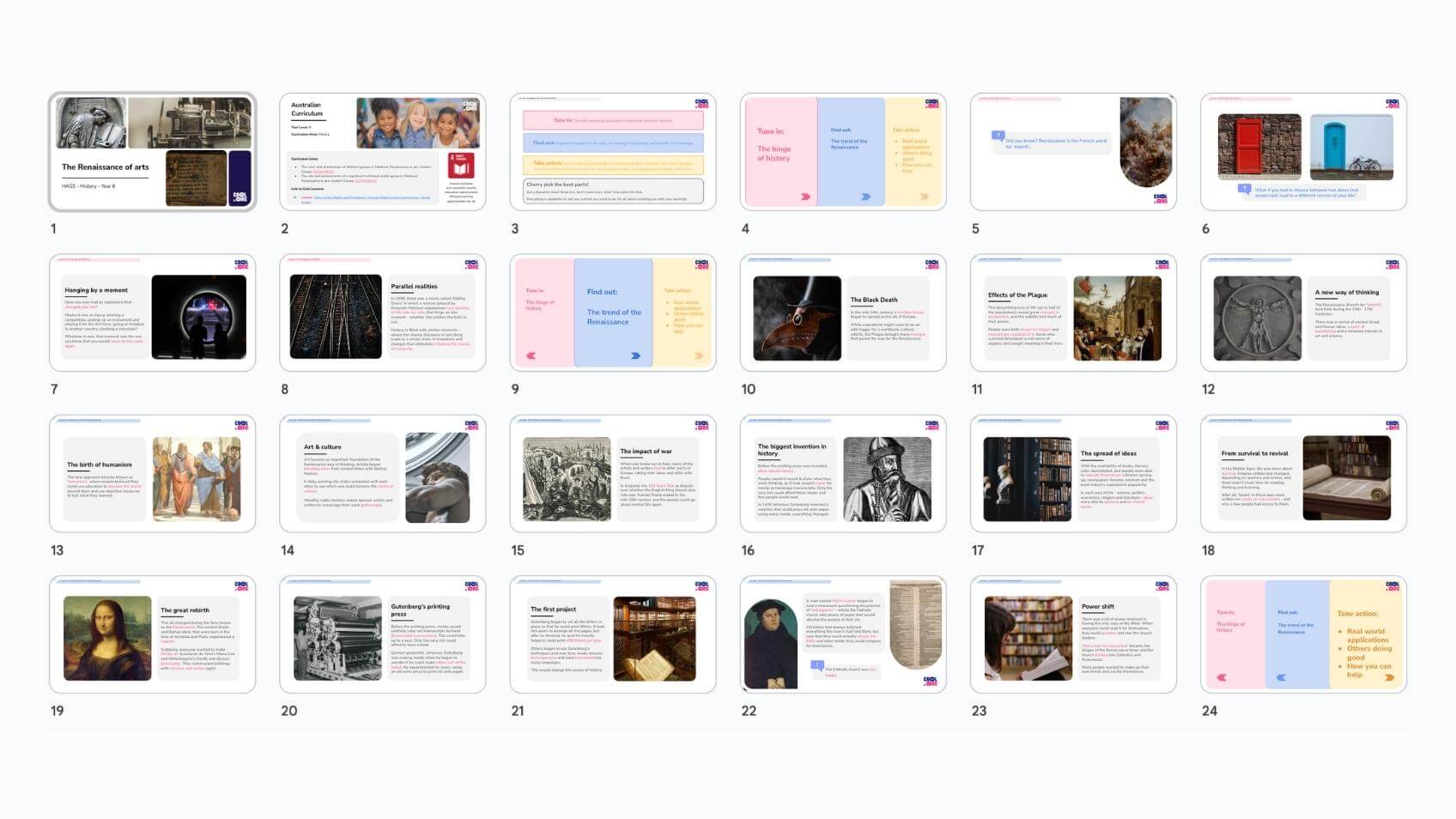Click the pink arrow on slide 4

(805, 197)
